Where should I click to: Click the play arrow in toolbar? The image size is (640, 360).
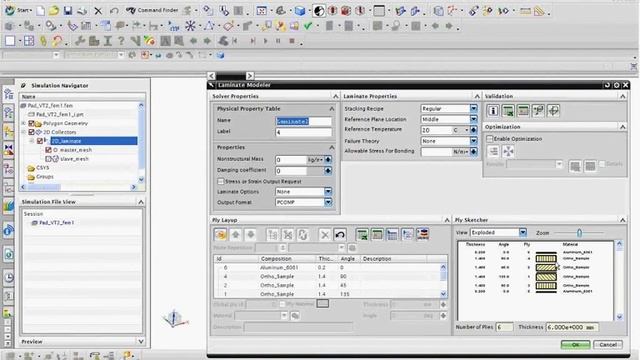[265, 41]
